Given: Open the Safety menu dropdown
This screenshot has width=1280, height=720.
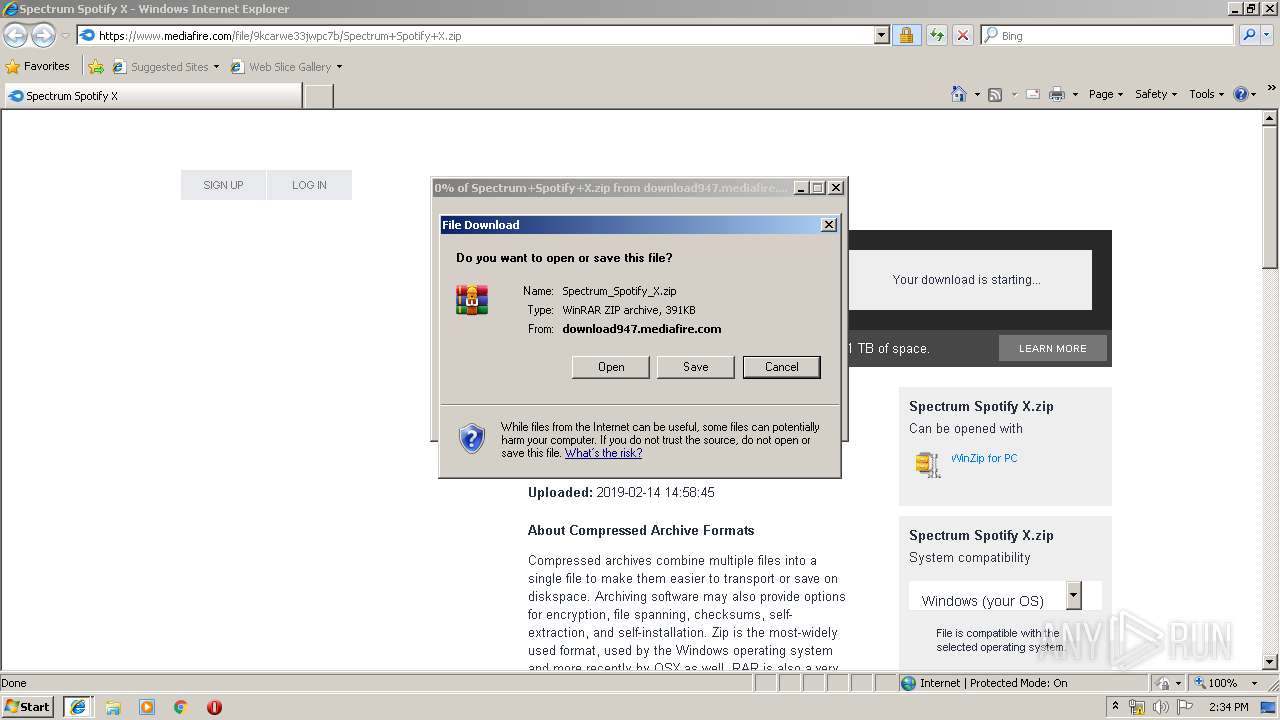Looking at the screenshot, I should point(1155,94).
